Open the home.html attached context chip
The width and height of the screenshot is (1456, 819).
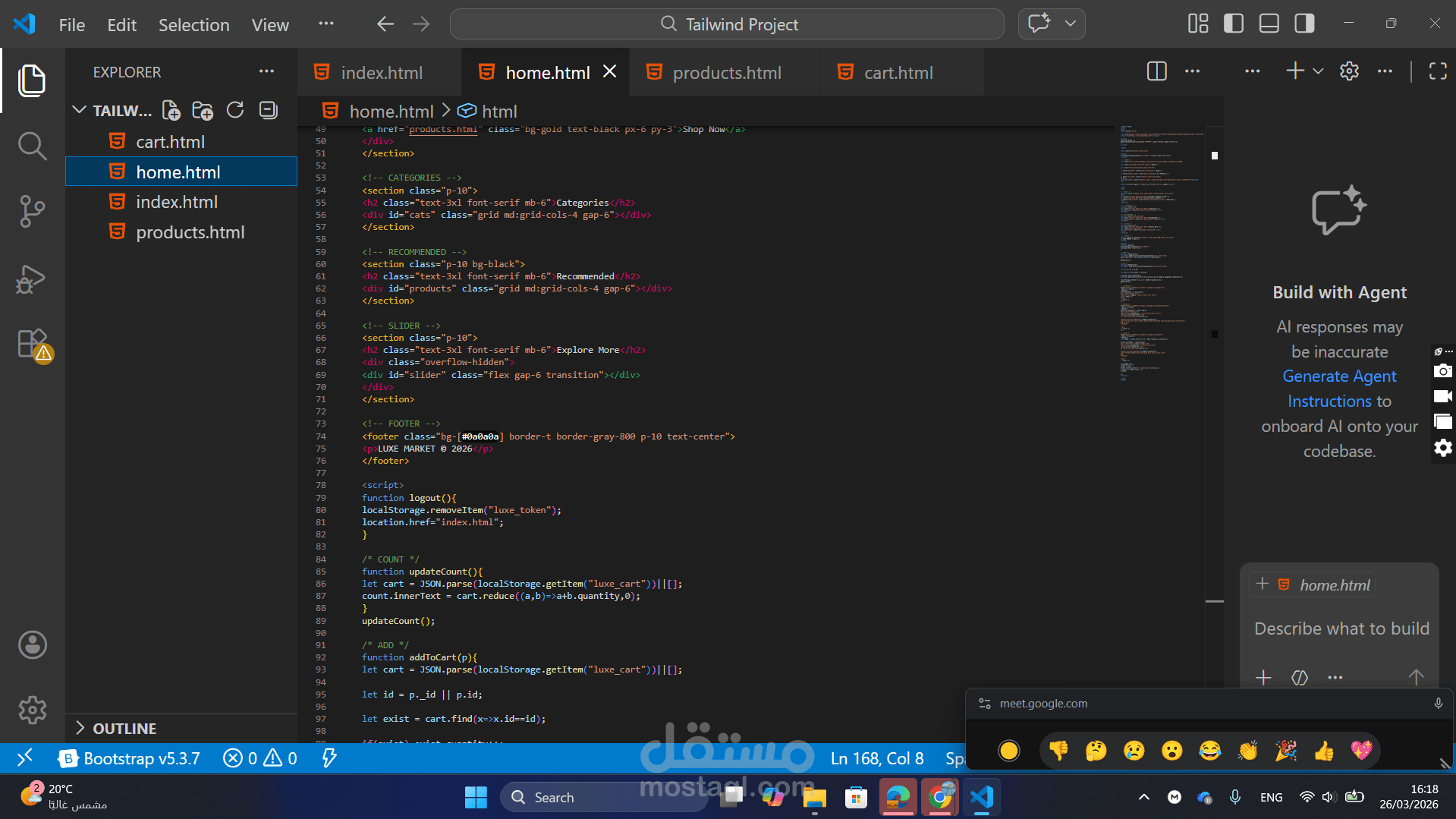click(x=1325, y=584)
